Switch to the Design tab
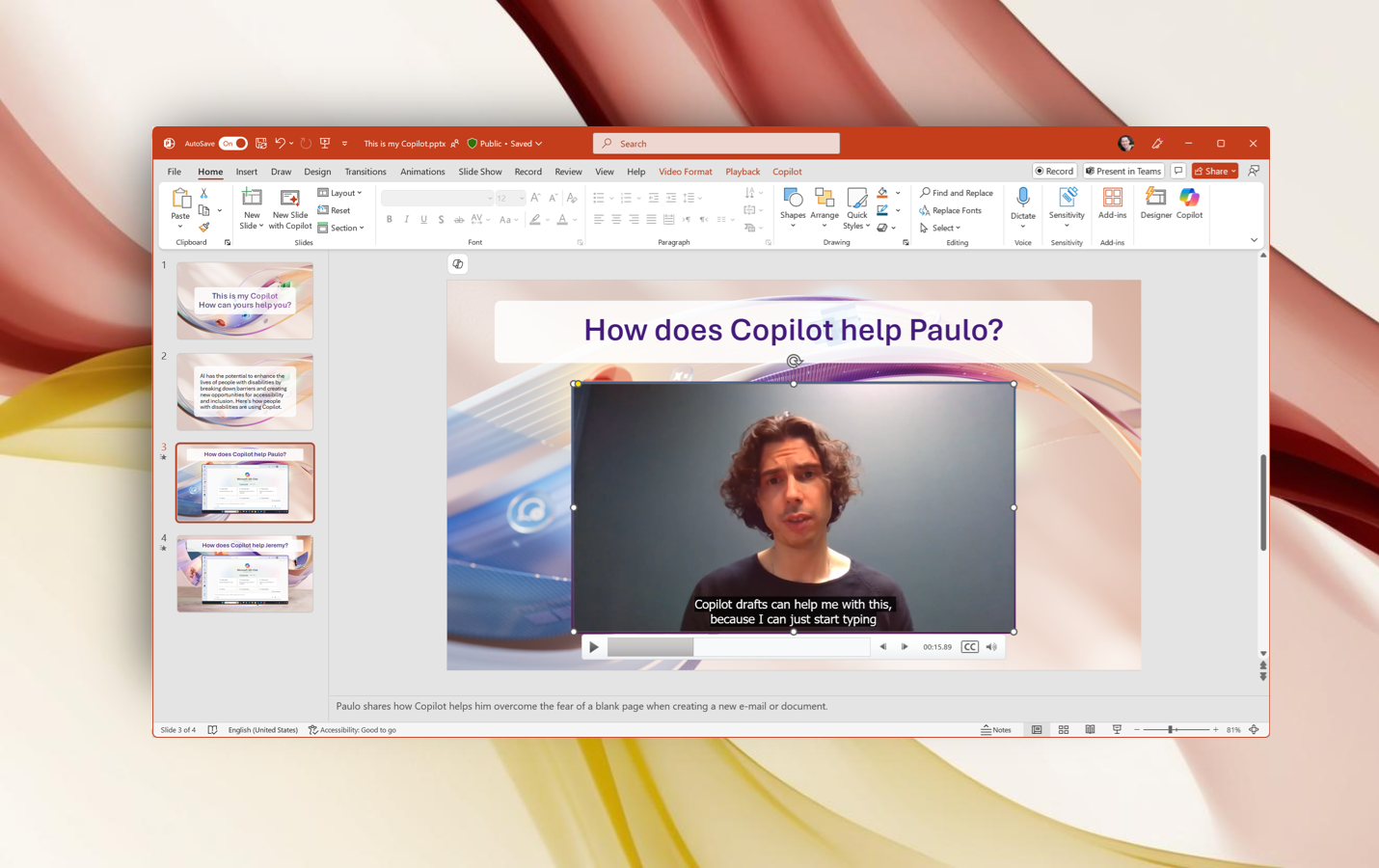Viewport: 1379px width, 868px height. 317,172
